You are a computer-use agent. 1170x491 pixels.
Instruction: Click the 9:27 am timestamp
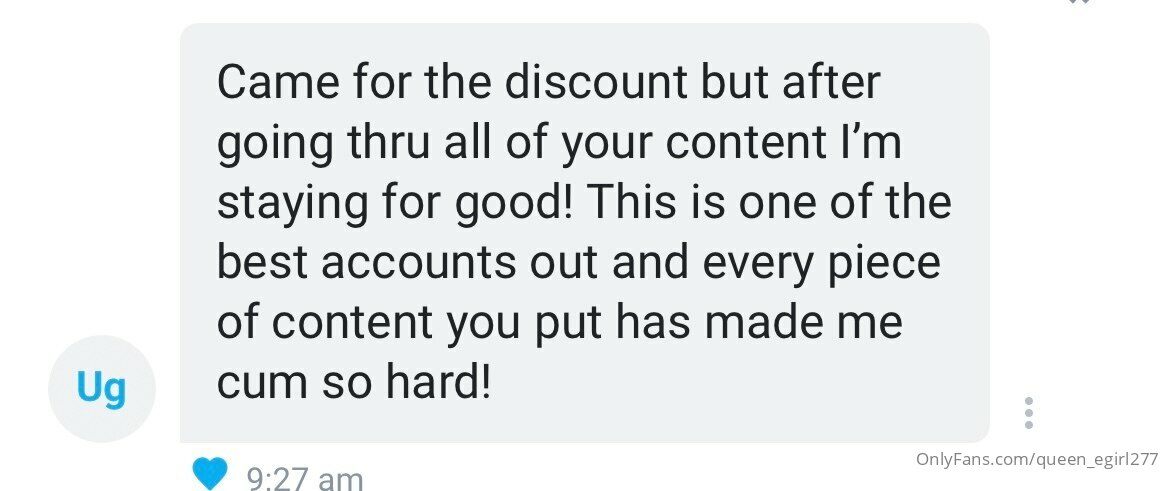pos(304,478)
